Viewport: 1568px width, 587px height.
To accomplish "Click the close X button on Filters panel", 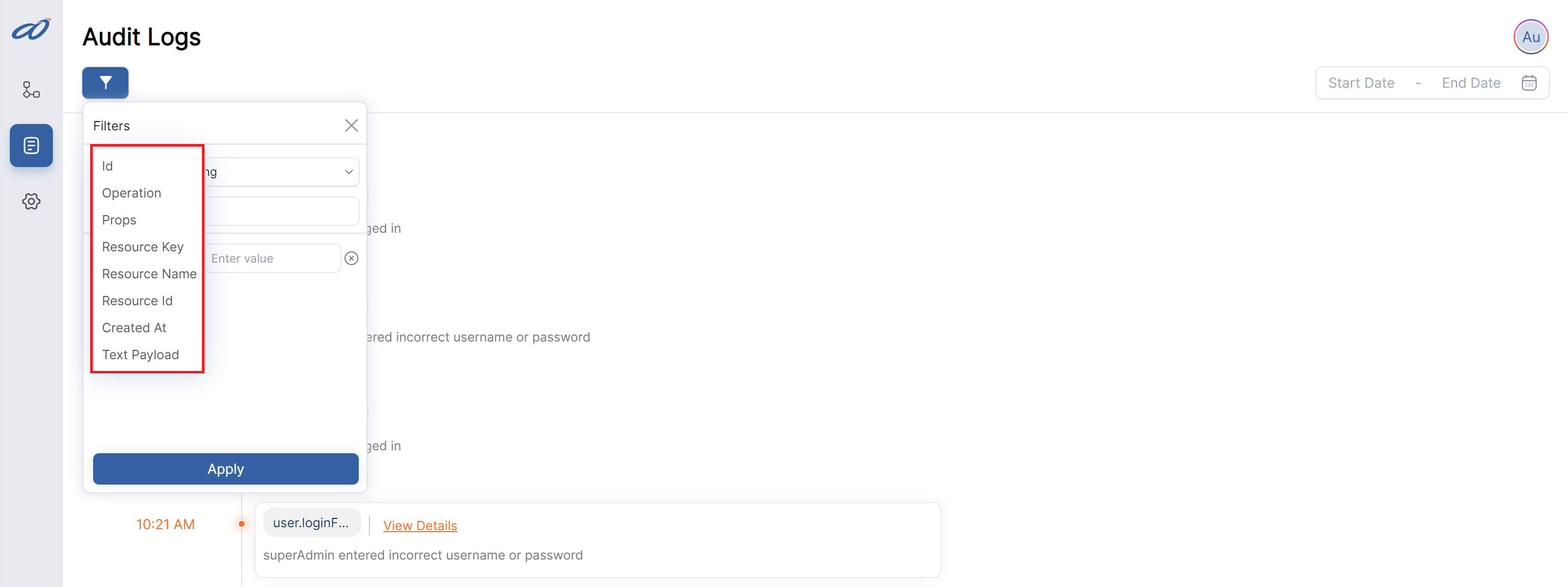I will 351,125.
